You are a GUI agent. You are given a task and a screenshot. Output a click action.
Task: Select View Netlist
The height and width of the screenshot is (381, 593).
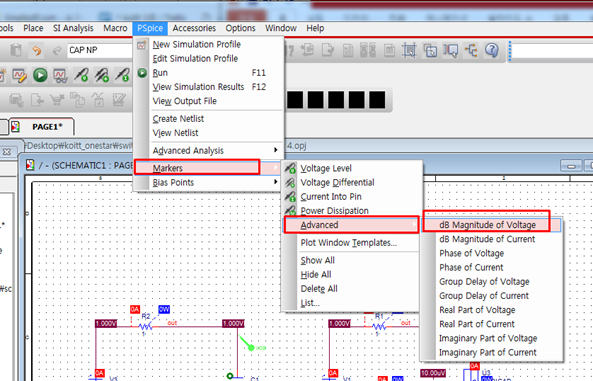coord(175,133)
